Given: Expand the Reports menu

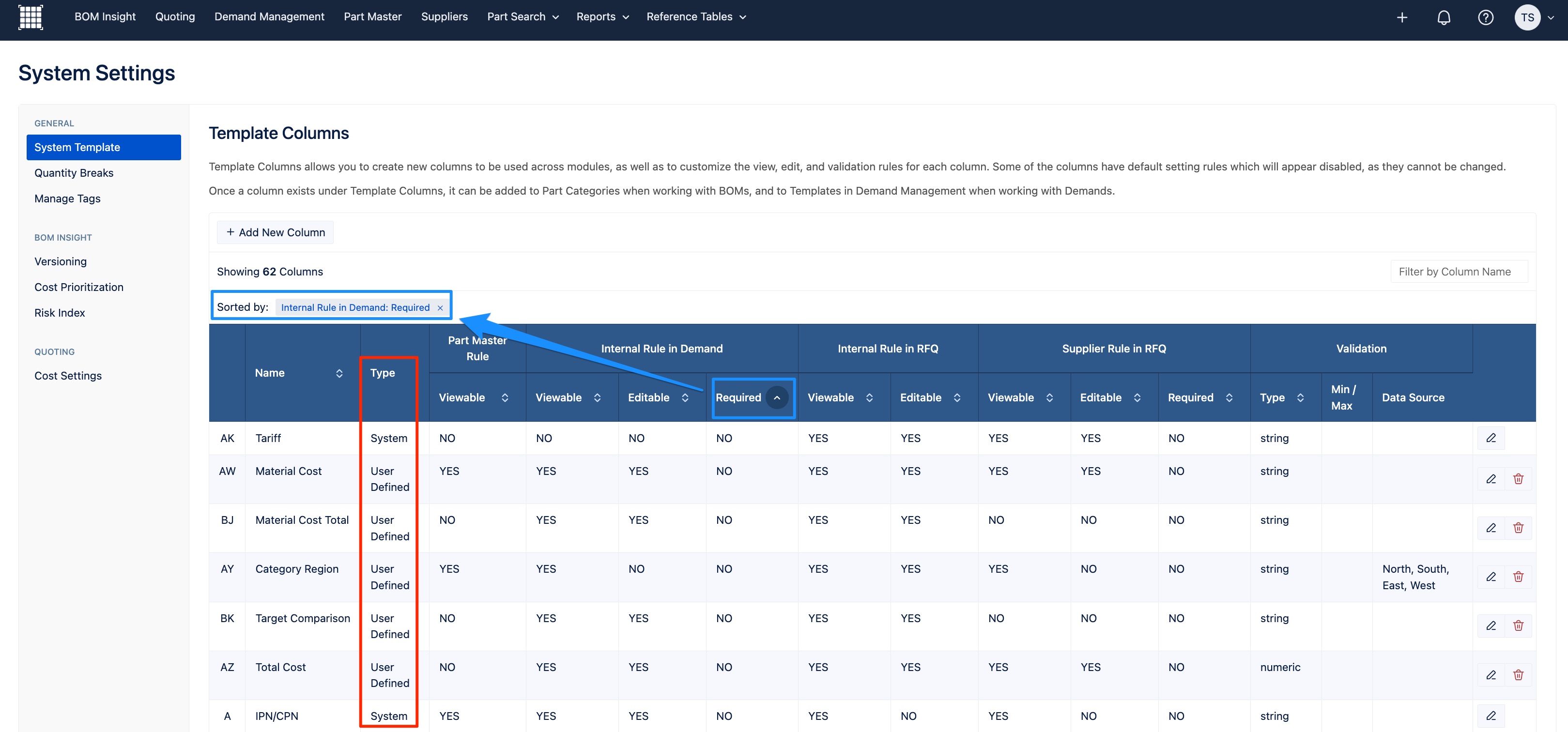Looking at the screenshot, I should (602, 17).
